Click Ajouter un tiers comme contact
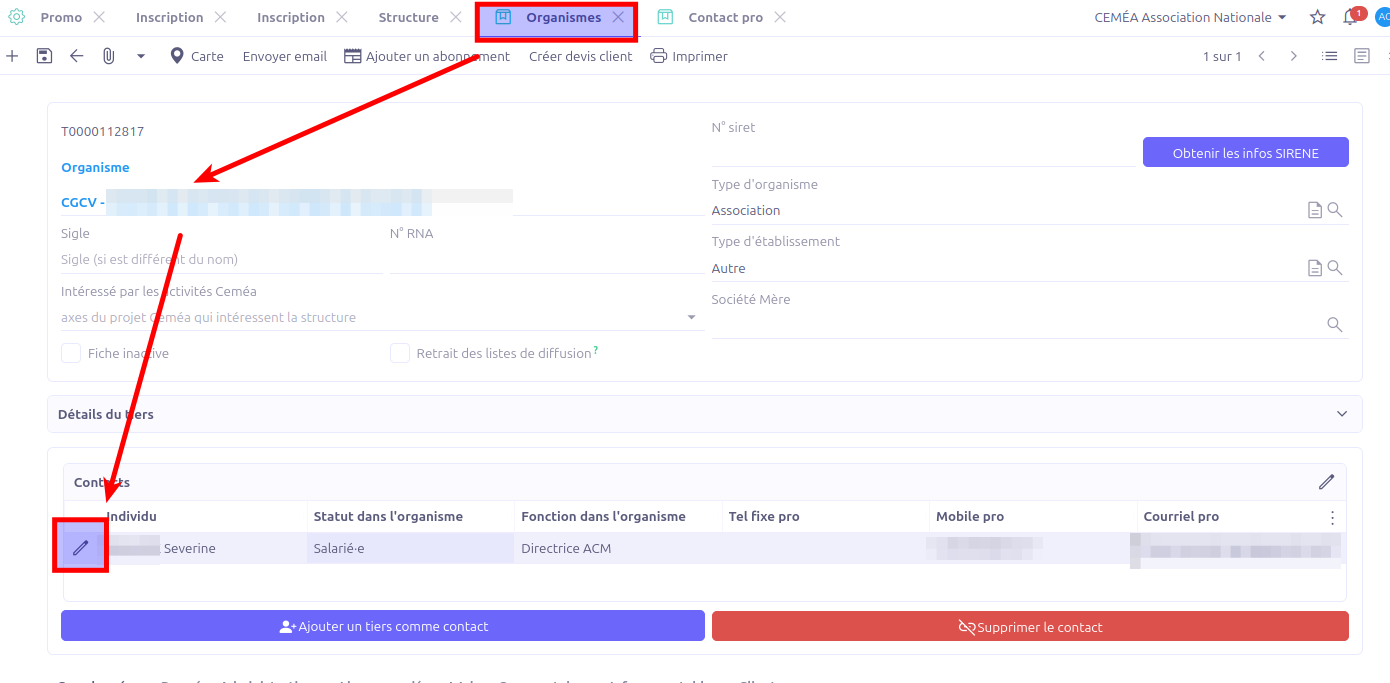 pos(383,626)
